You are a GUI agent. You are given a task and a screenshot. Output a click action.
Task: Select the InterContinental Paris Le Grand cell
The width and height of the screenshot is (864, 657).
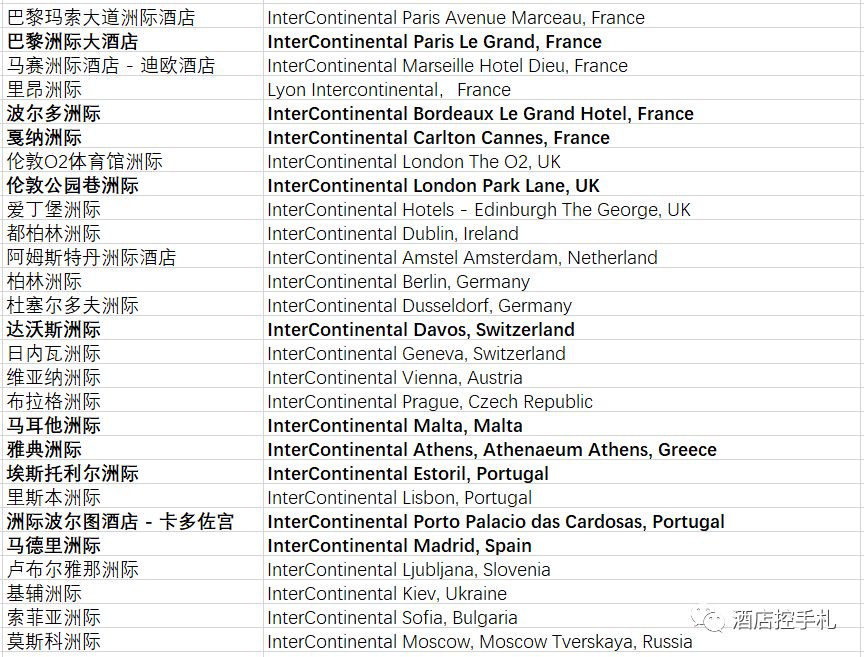434,42
